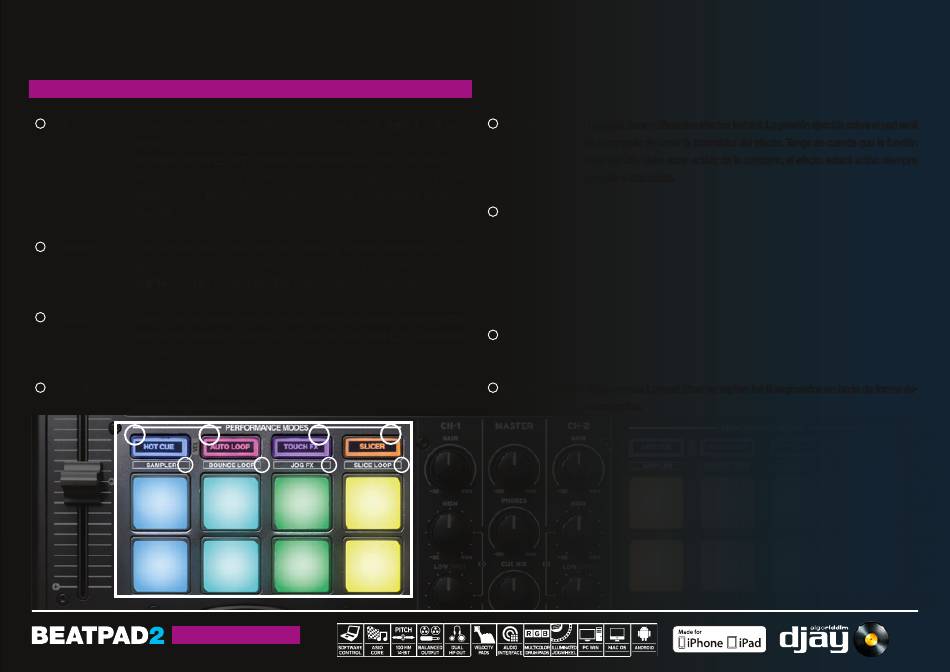
Task: Select the PC Win compatibility icon
Action: [590, 640]
